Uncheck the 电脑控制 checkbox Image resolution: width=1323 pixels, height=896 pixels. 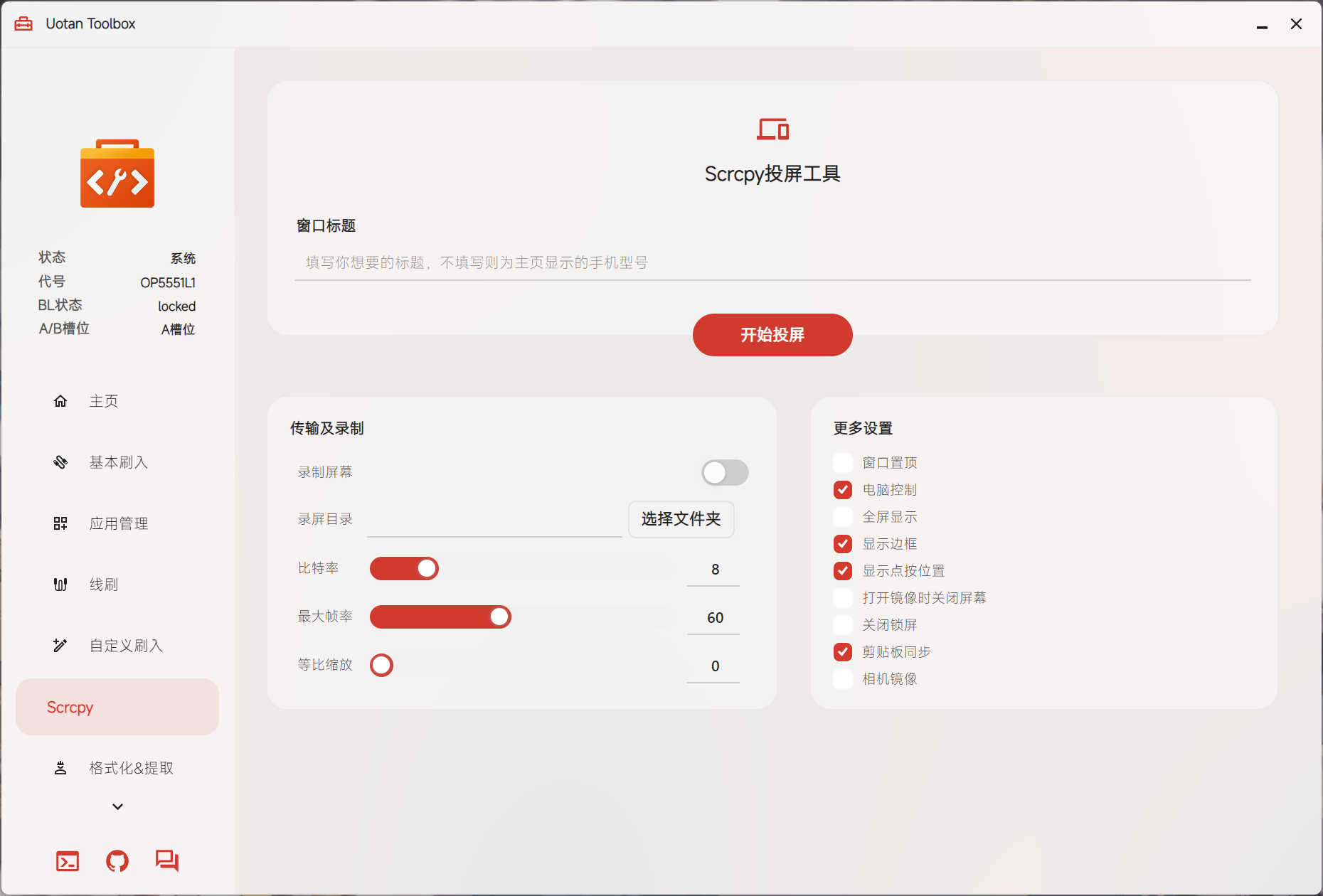pos(843,490)
